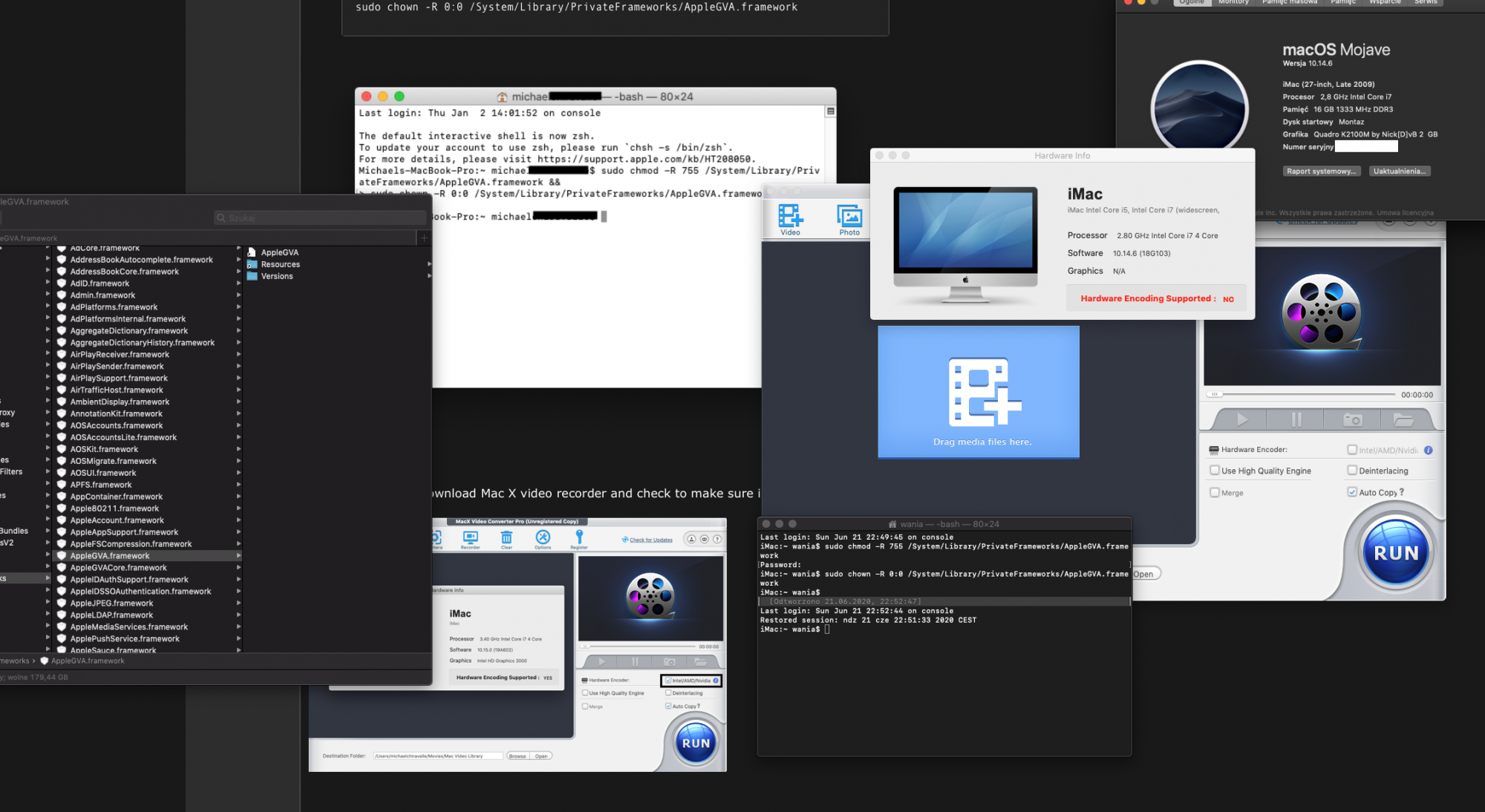Toggle Deinterlacing in embedded MacX screenshot
The width and height of the screenshot is (1485, 812).
668,693
